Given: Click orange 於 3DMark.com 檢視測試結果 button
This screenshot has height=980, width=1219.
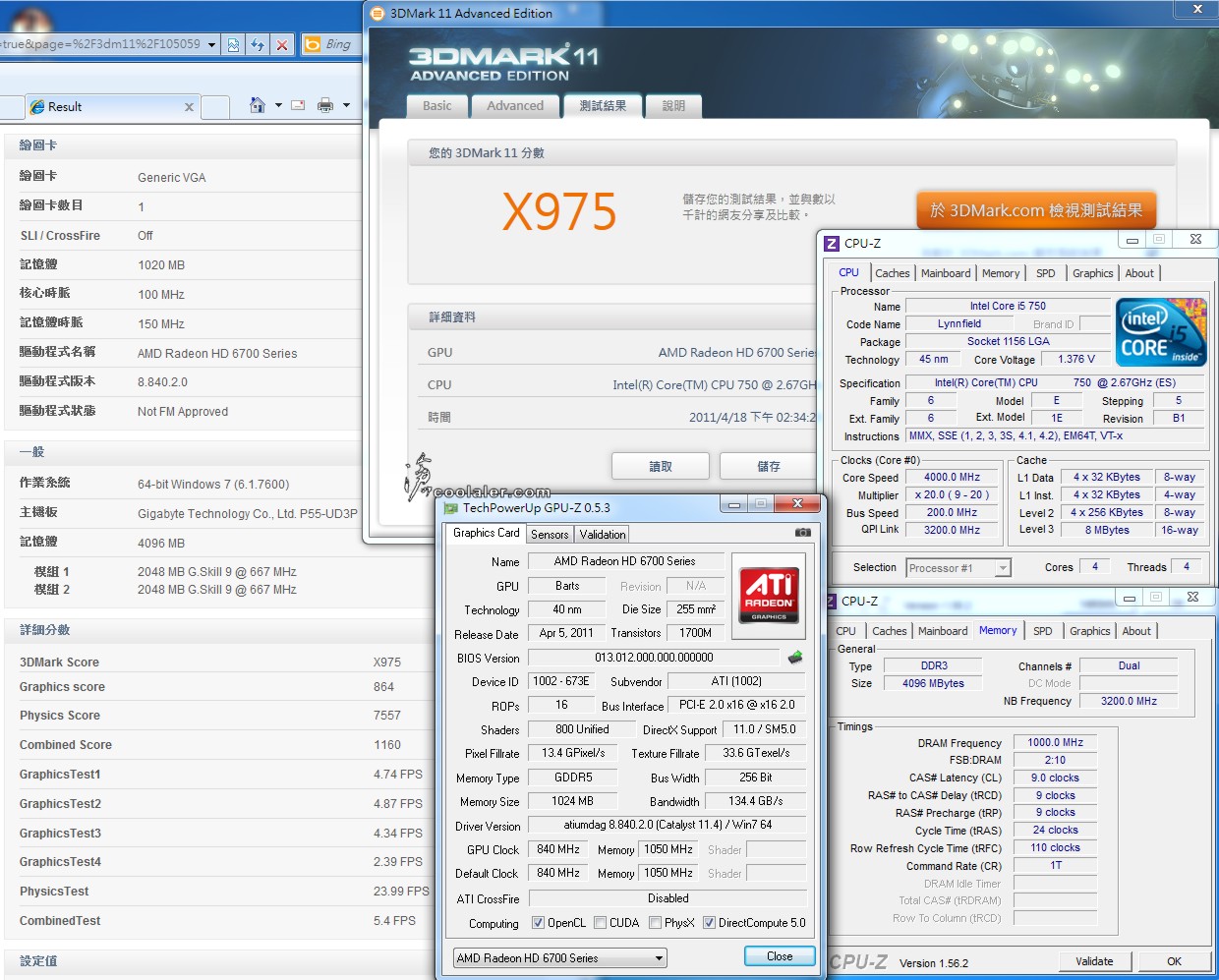Looking at the screenshot, I should (1036, 210).
